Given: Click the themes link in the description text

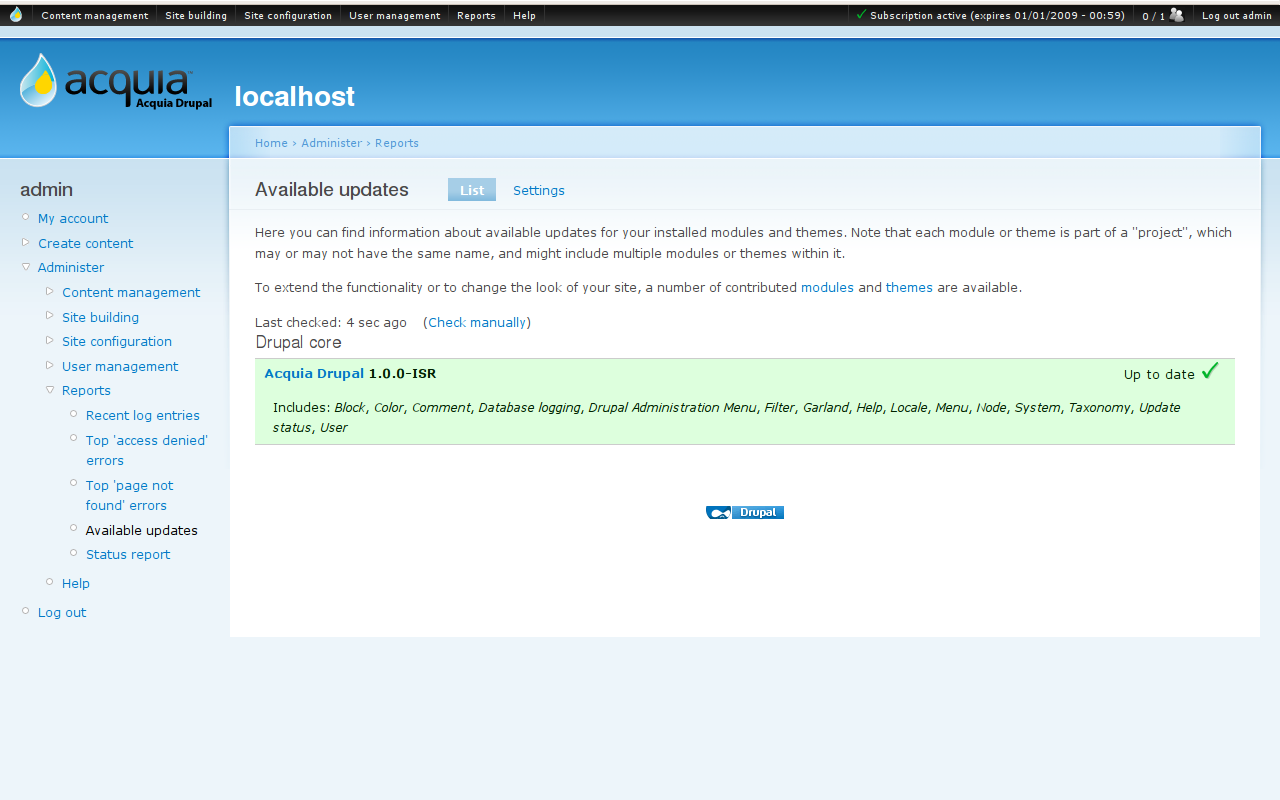Looking at the screenshot, I should pyautogui.click(x=909, y=287).
